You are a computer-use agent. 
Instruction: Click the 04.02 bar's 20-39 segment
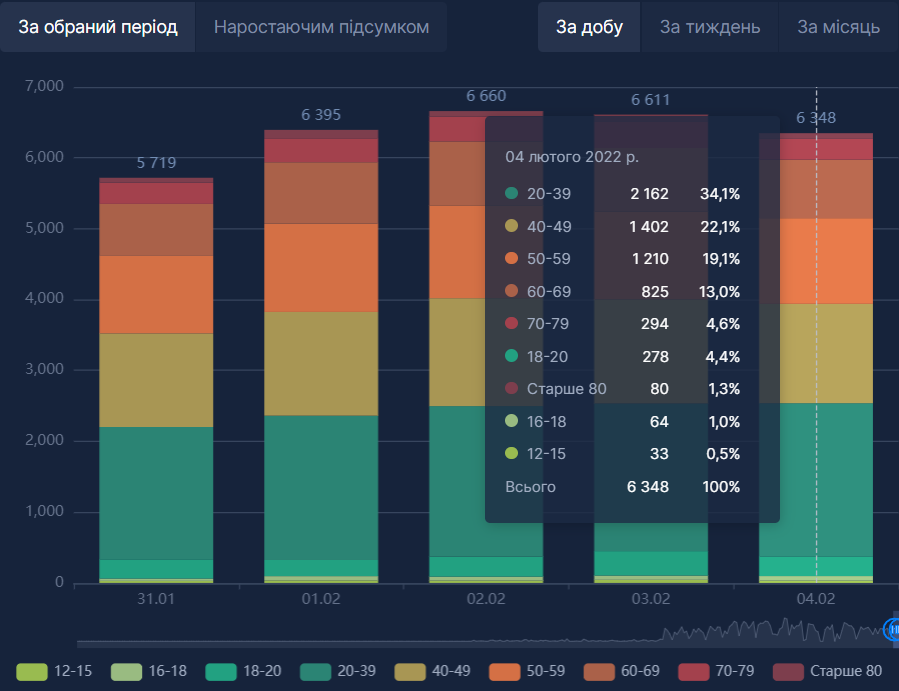click(816, 479)
